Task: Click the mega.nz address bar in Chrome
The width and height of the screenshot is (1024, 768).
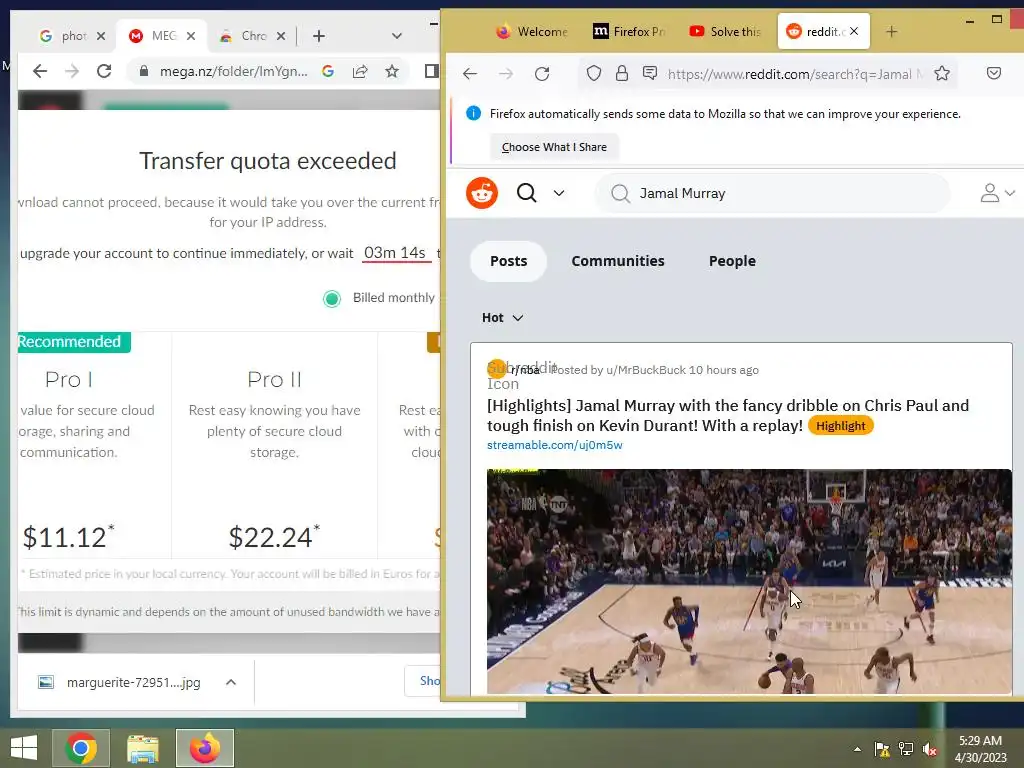Action: coord(234,71)
